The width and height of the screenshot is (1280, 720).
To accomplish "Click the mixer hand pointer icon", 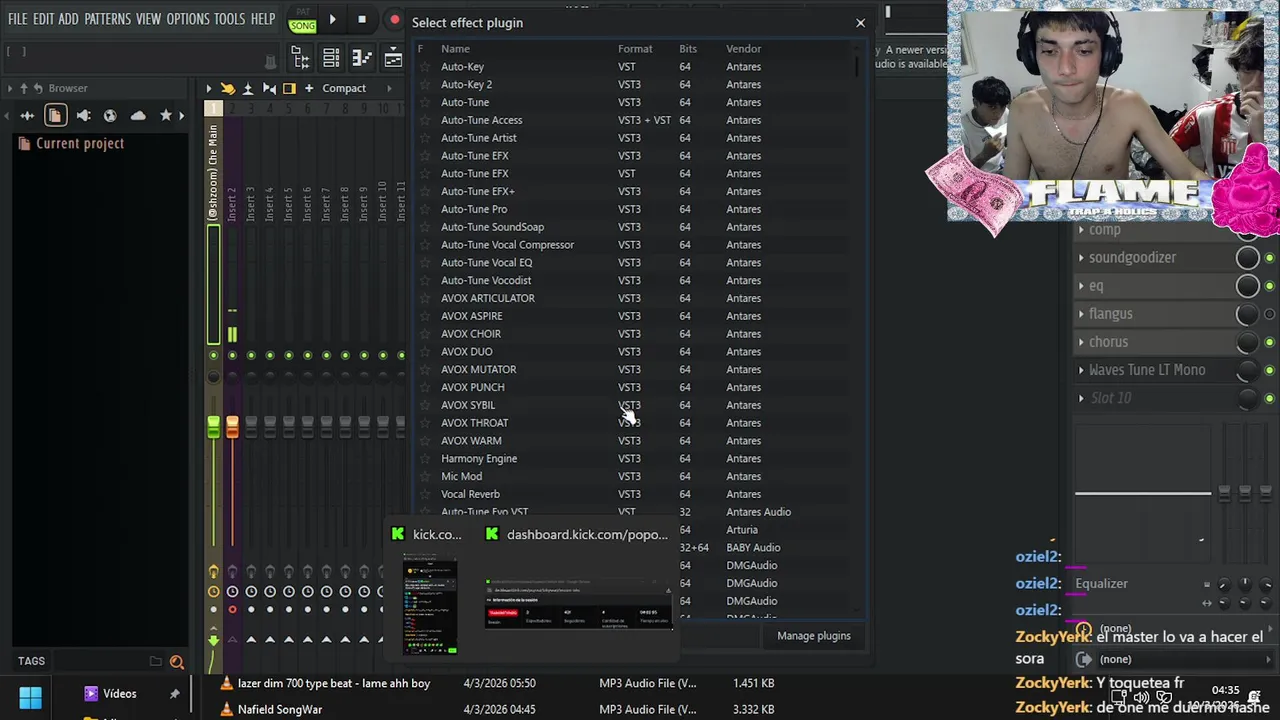I will pos(228,88).
